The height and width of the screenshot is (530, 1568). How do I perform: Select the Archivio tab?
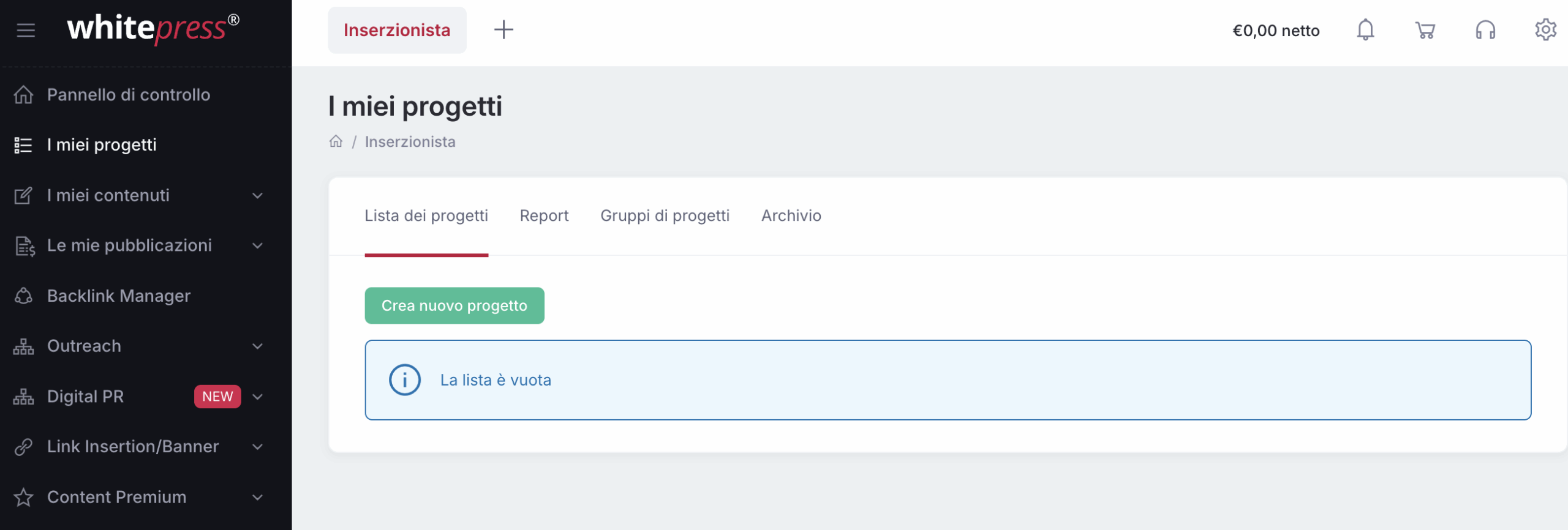pos(791,215)
